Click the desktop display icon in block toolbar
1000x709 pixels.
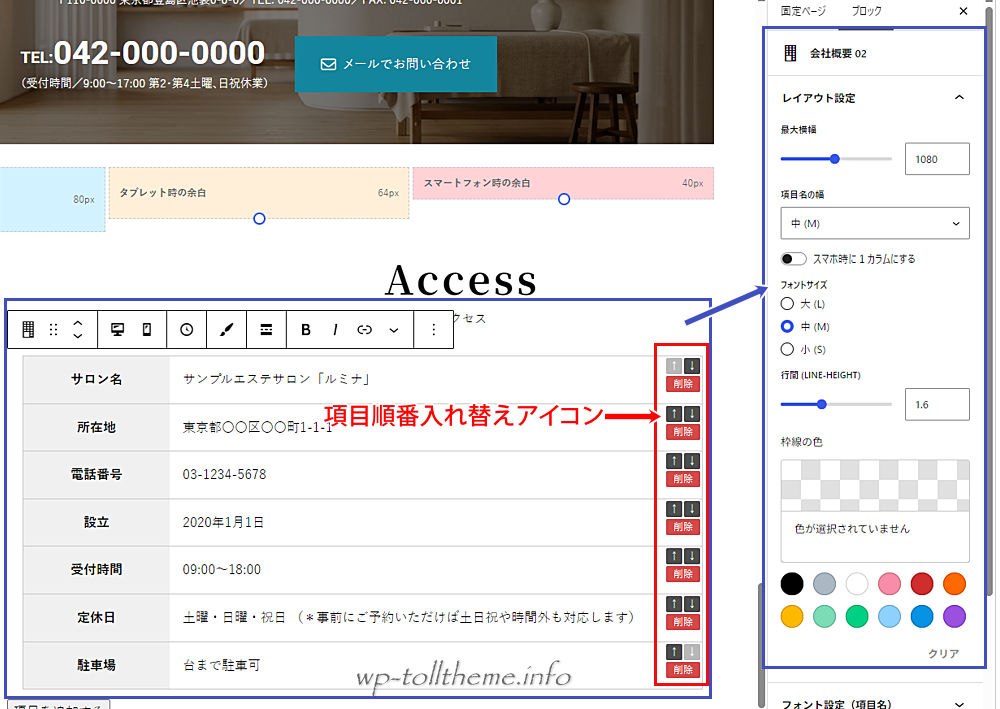117,330
